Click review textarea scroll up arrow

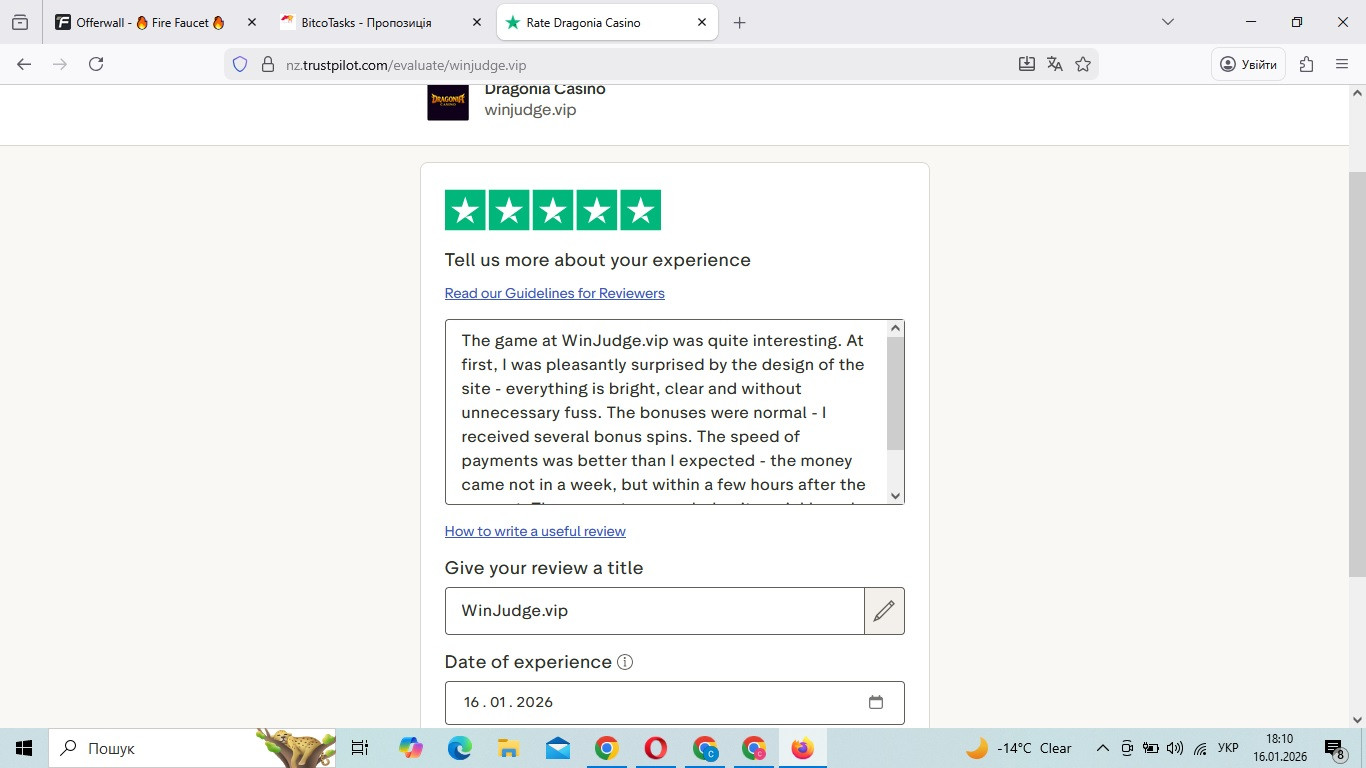point(895,328)
